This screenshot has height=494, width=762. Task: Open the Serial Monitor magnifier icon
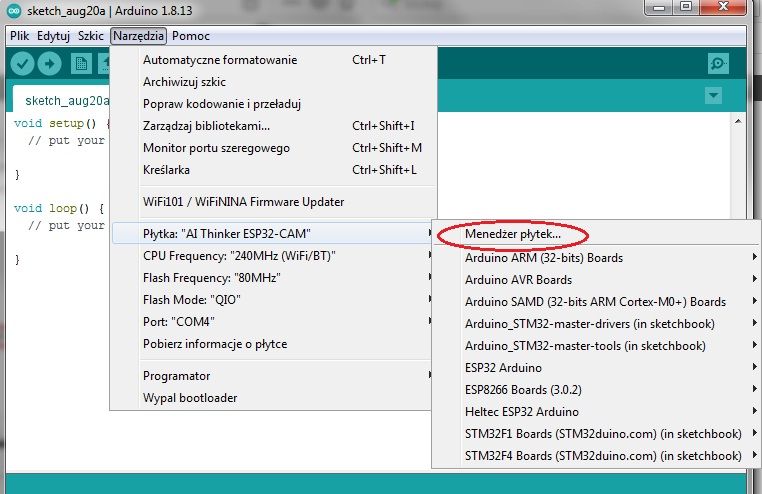click(x=718, y=64)
